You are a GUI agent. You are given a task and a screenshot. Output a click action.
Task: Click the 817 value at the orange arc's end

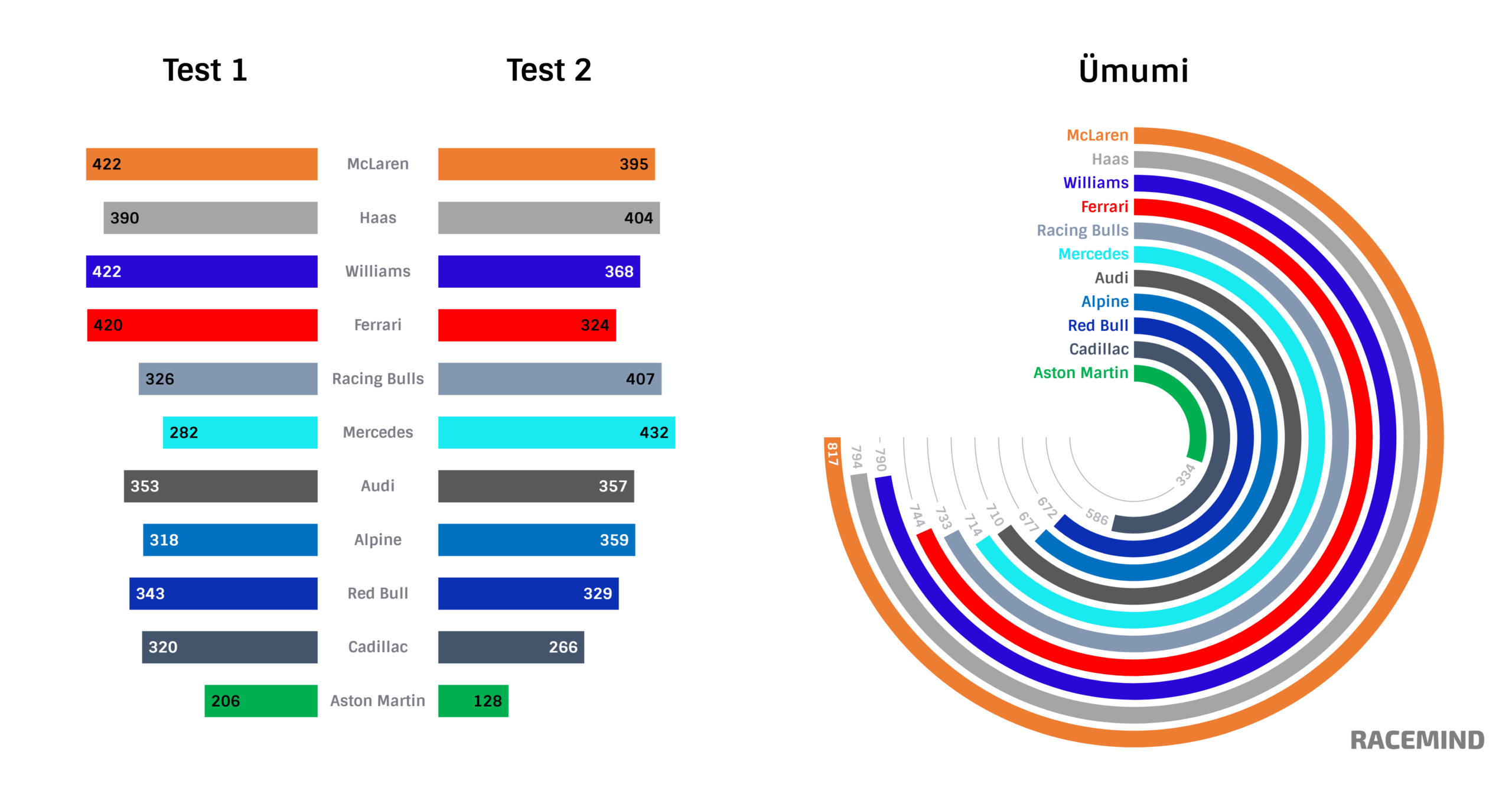point(832,454)
